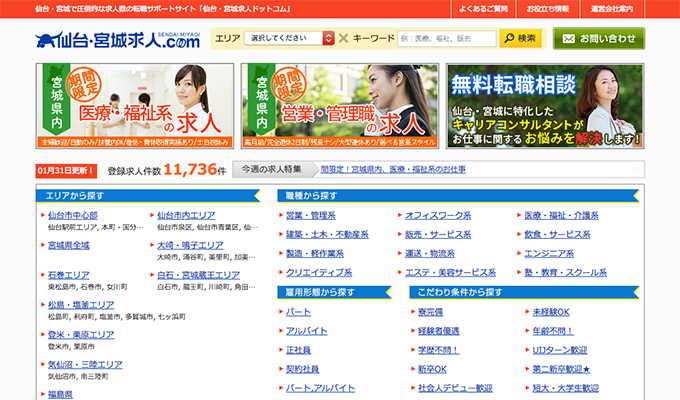680x400 pixels.
Task: Open the 今週の求人特集 featured link
Action: (393, 169)
